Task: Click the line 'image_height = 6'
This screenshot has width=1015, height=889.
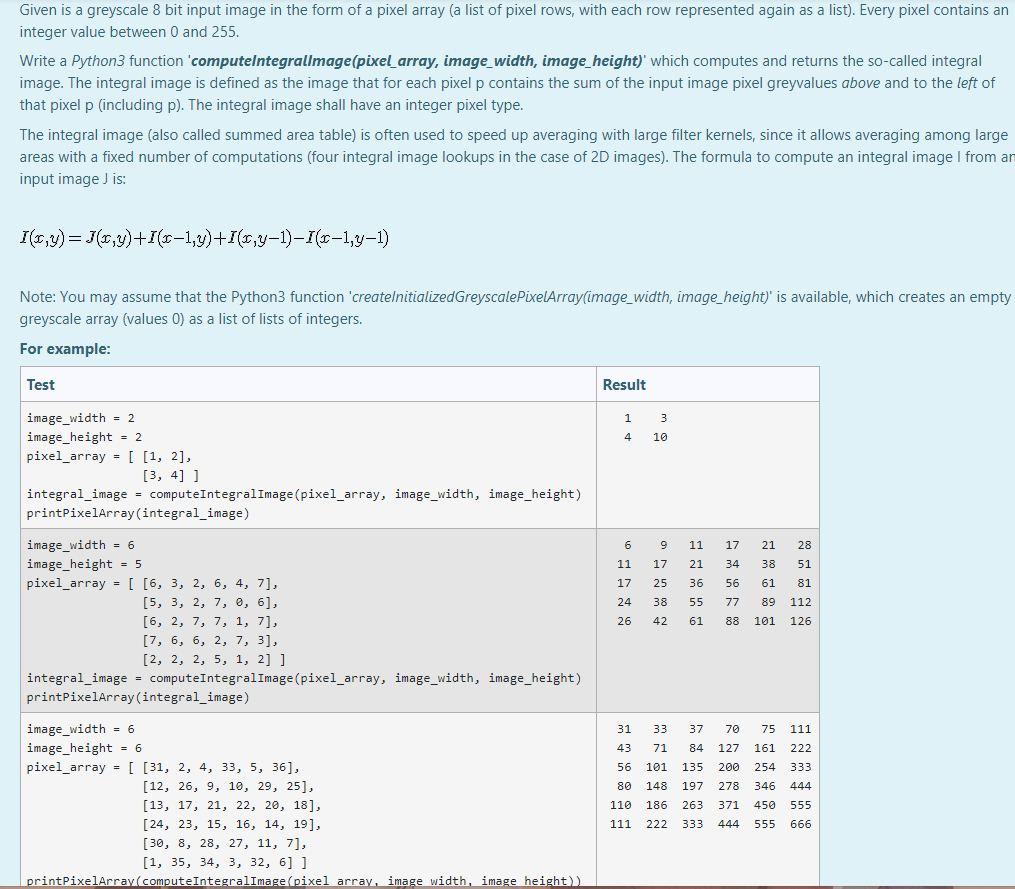Action: click(84, 748)
